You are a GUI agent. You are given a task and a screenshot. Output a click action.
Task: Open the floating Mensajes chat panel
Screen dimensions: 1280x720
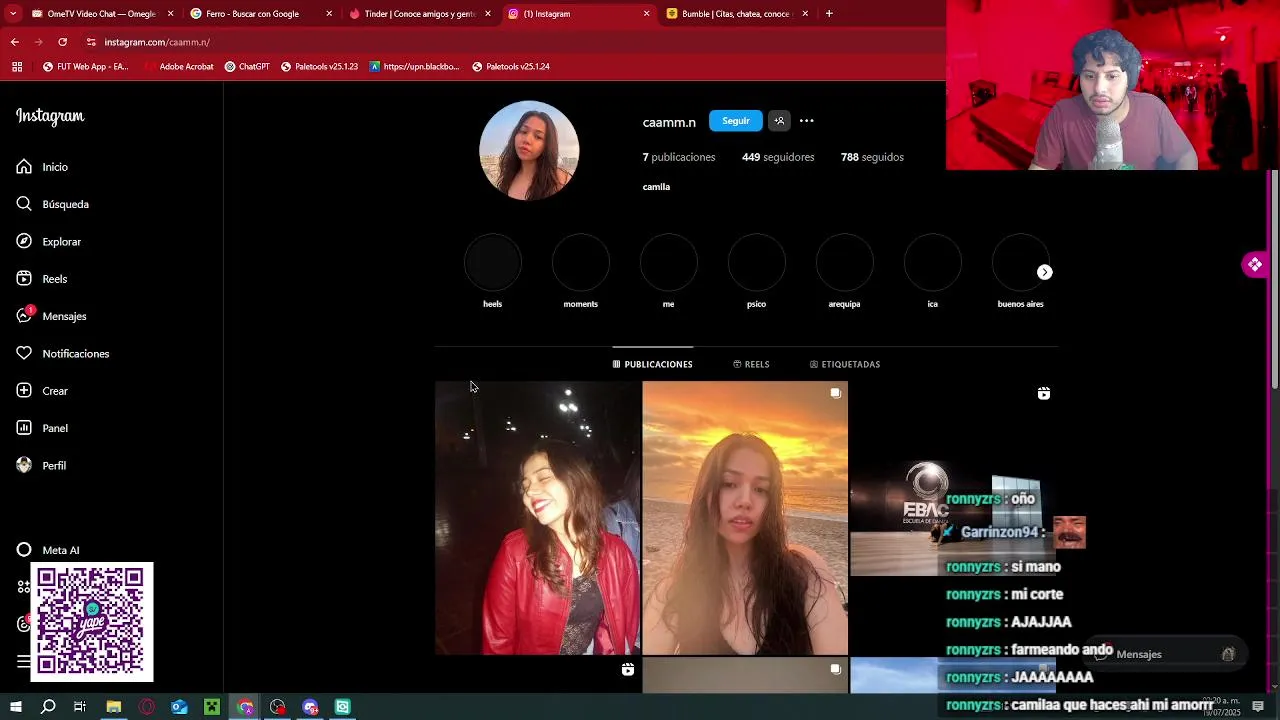click(x=1168, y=654)
